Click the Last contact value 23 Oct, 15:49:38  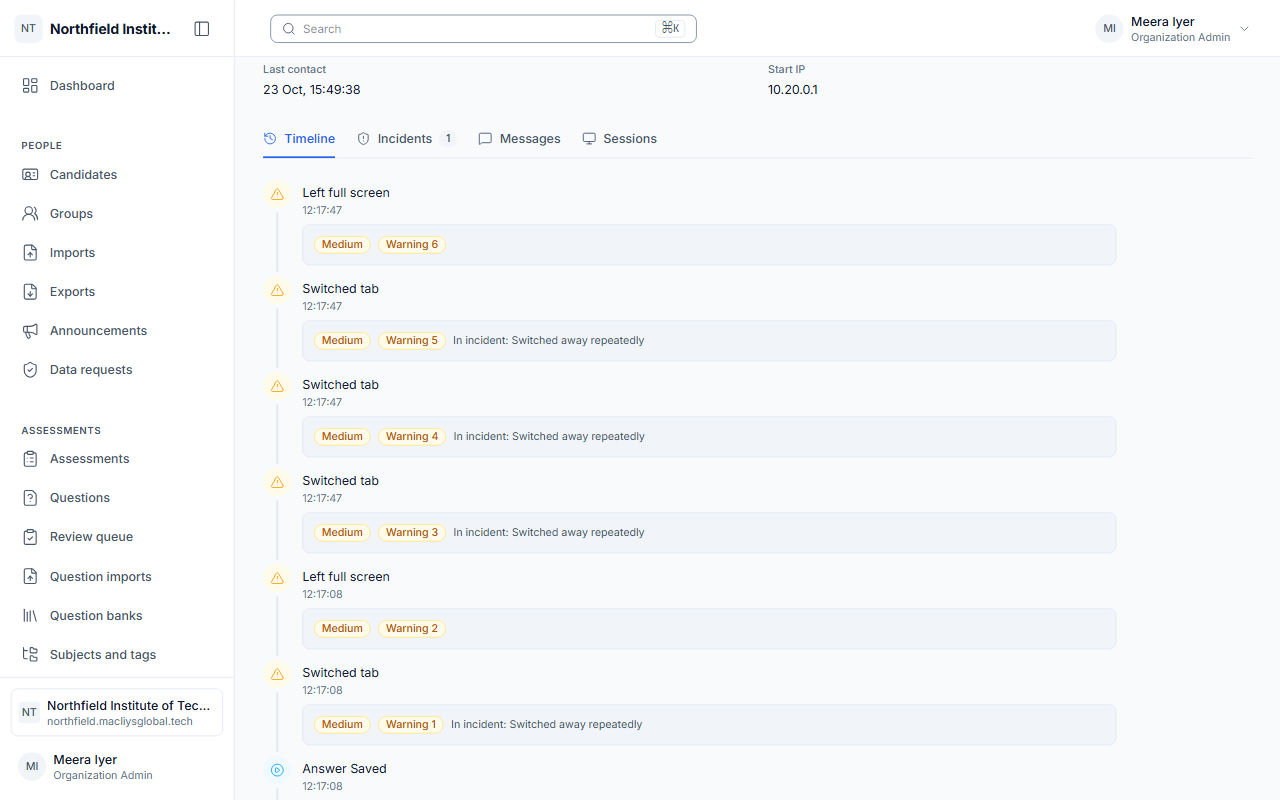tap(312, 90)
